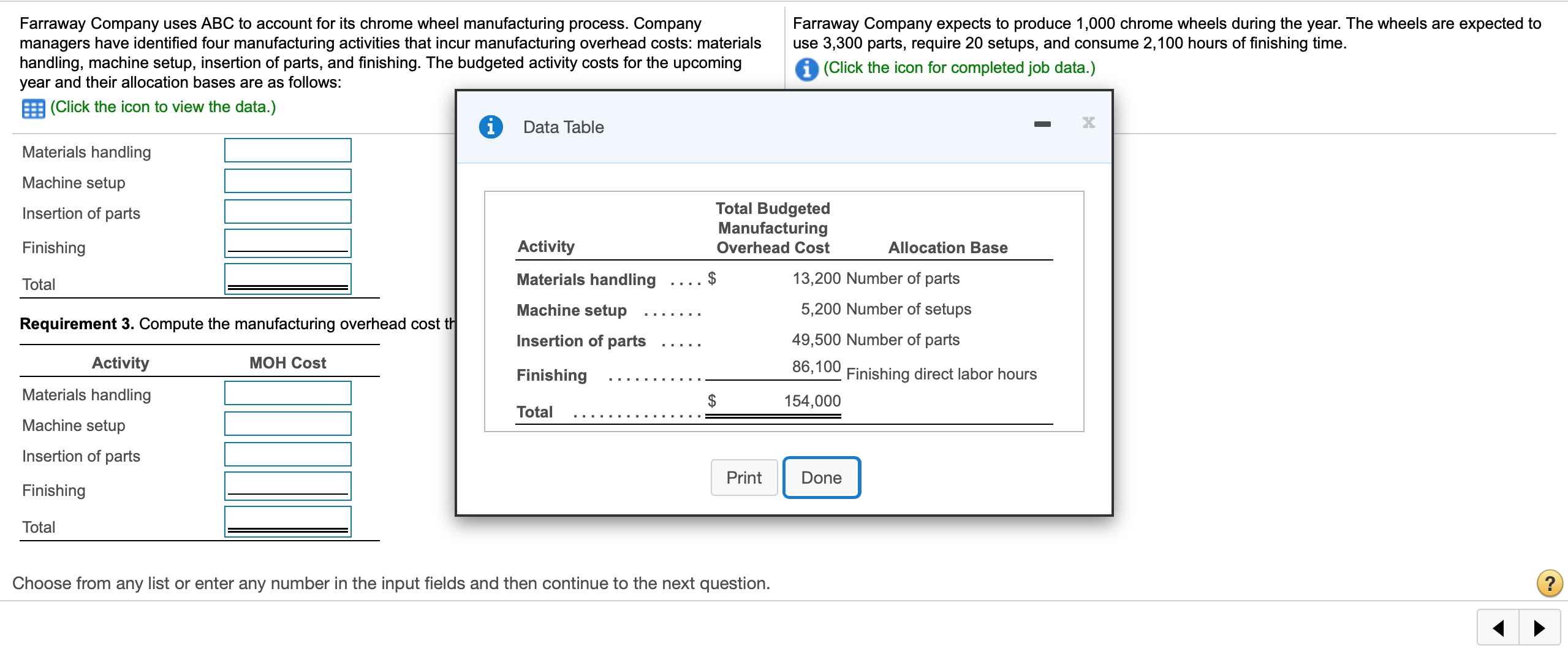The height and width of the screenshot is (659, 1568).
Task: Click the data table grid icon
Action: (33, 109)
